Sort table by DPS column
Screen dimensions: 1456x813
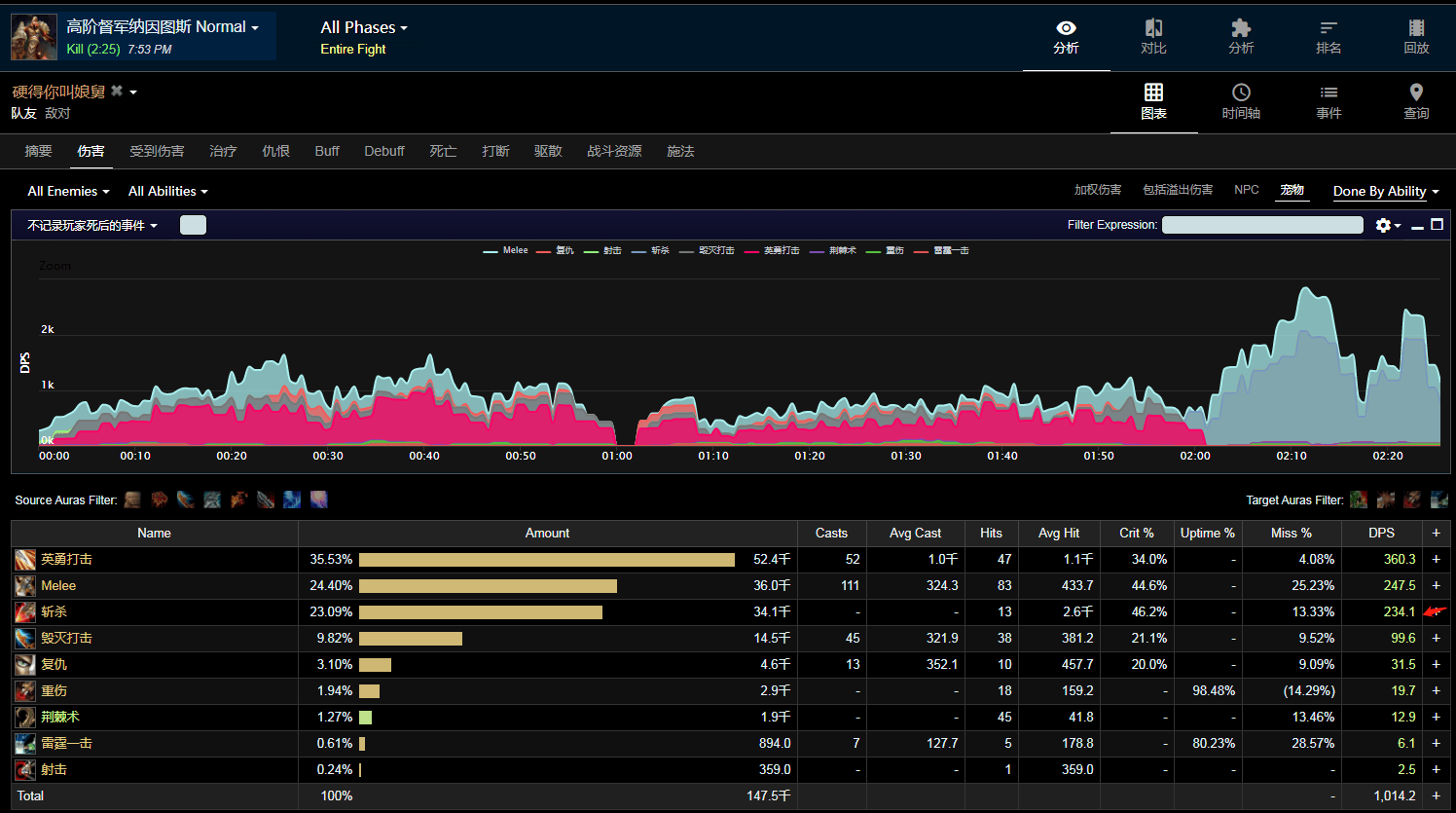[1381, 534]
